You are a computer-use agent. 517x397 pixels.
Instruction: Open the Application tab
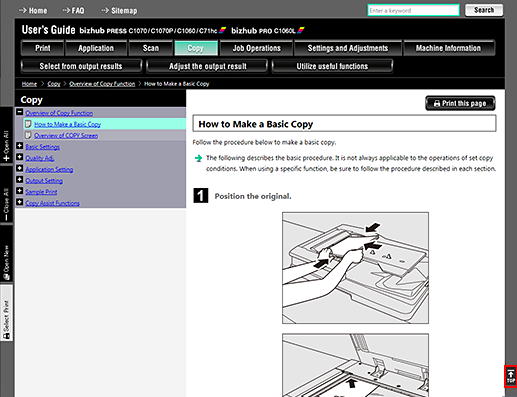point(96,48)
